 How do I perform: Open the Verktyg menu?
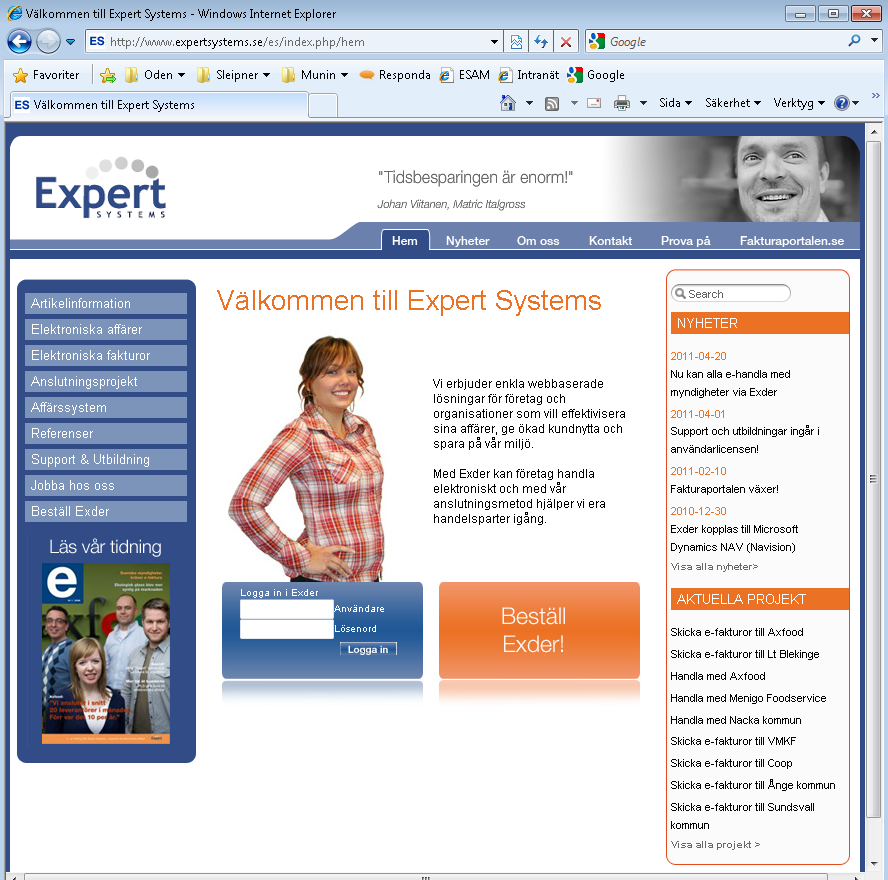click(x=799, y=103)
